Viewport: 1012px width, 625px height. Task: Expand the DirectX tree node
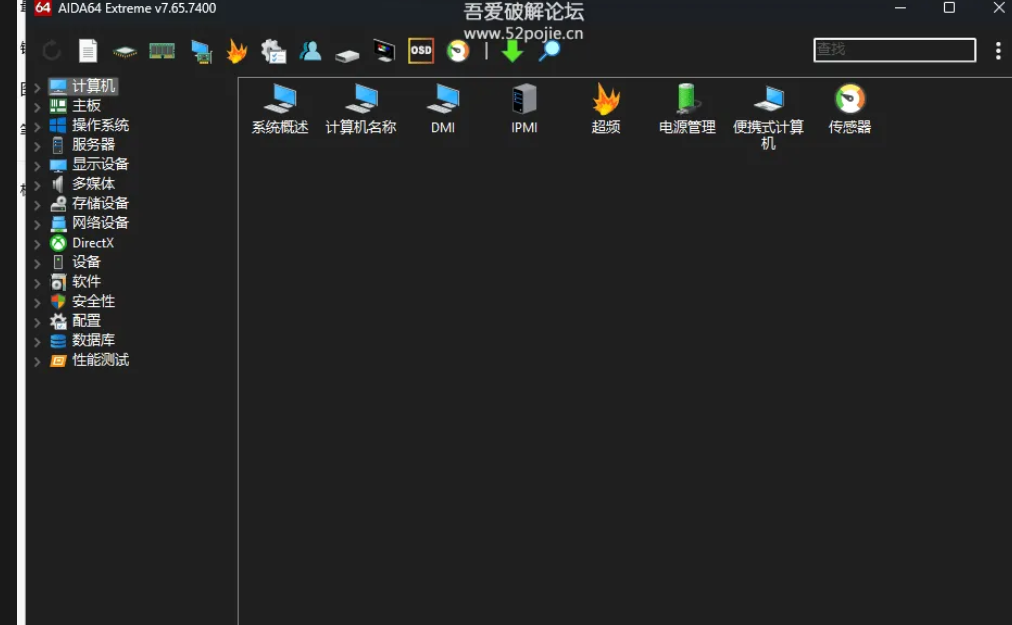(x=37, y=244)
